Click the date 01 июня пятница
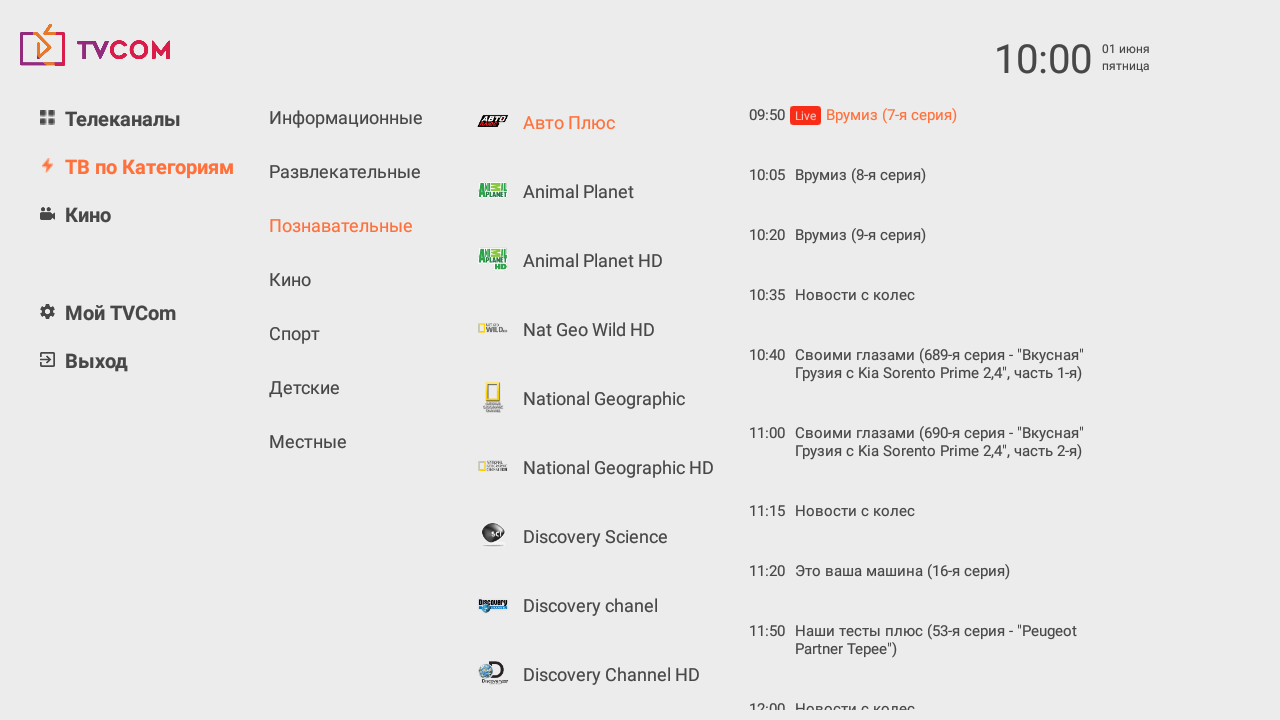The image size is (1280, 720). click(x=1125, y=58)
